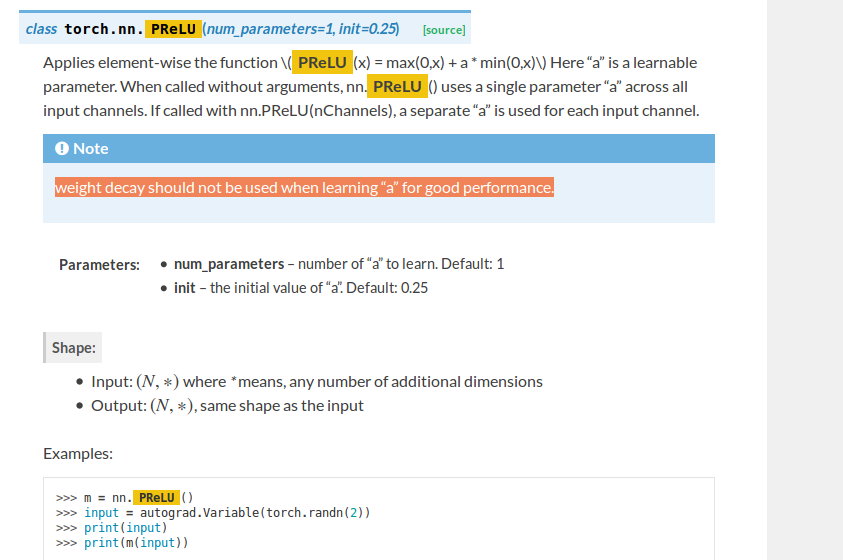The width and height of the screenshot is (843, 560).
Task: Click the italic 'class' keyword in the signature
Action: pyautogui.click(x=41, y=29)
